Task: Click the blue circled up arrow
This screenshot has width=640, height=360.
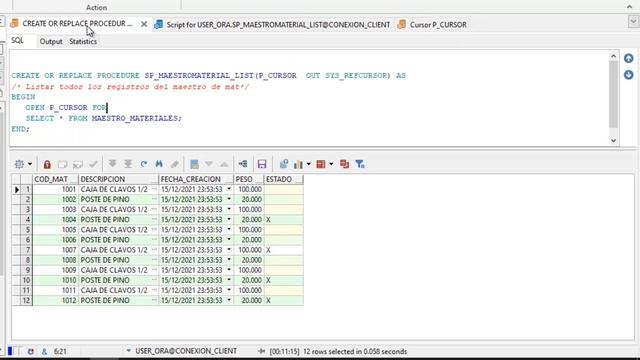Action: tap(629, 58)
